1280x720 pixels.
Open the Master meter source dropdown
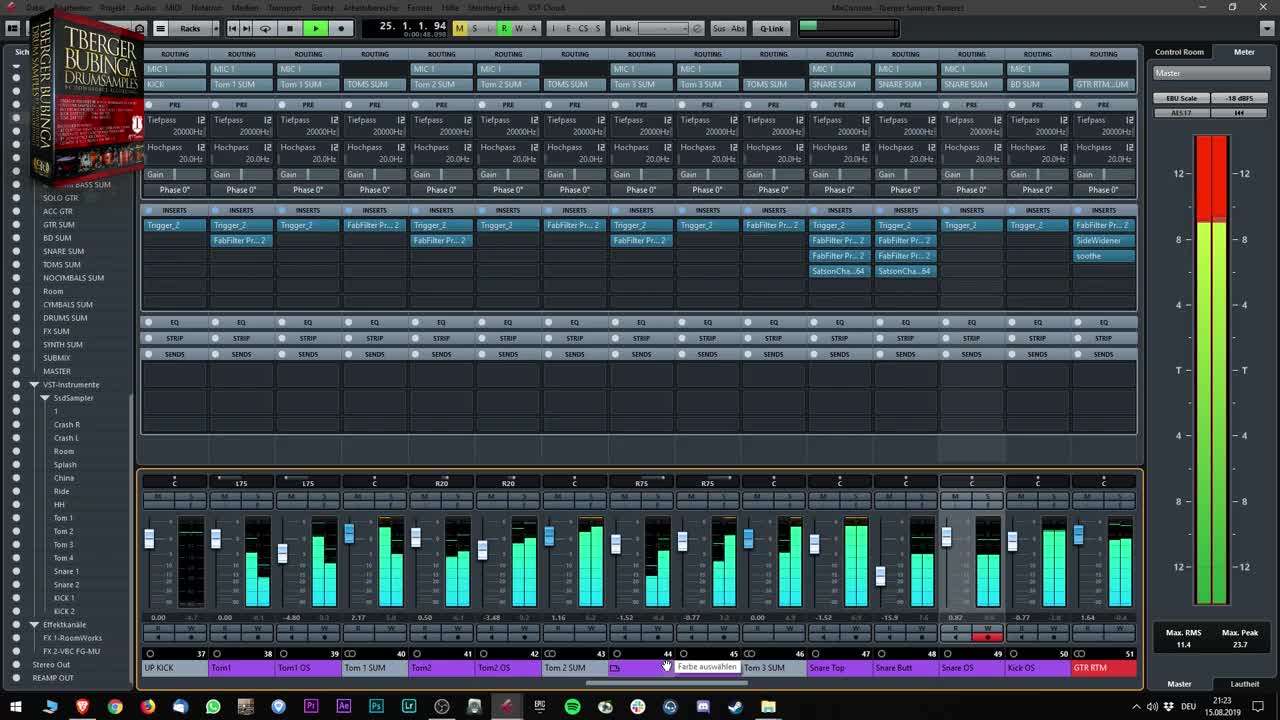click(x=1211, y=73)
